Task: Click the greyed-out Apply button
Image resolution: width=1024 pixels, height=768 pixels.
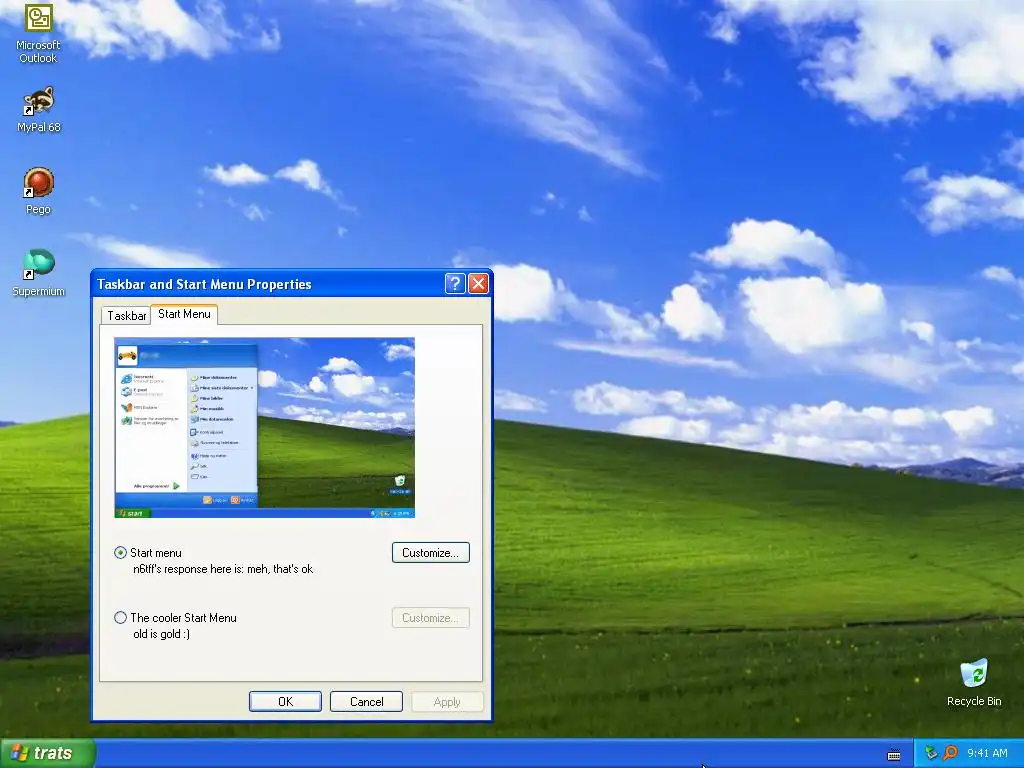Action: point(447,701)
